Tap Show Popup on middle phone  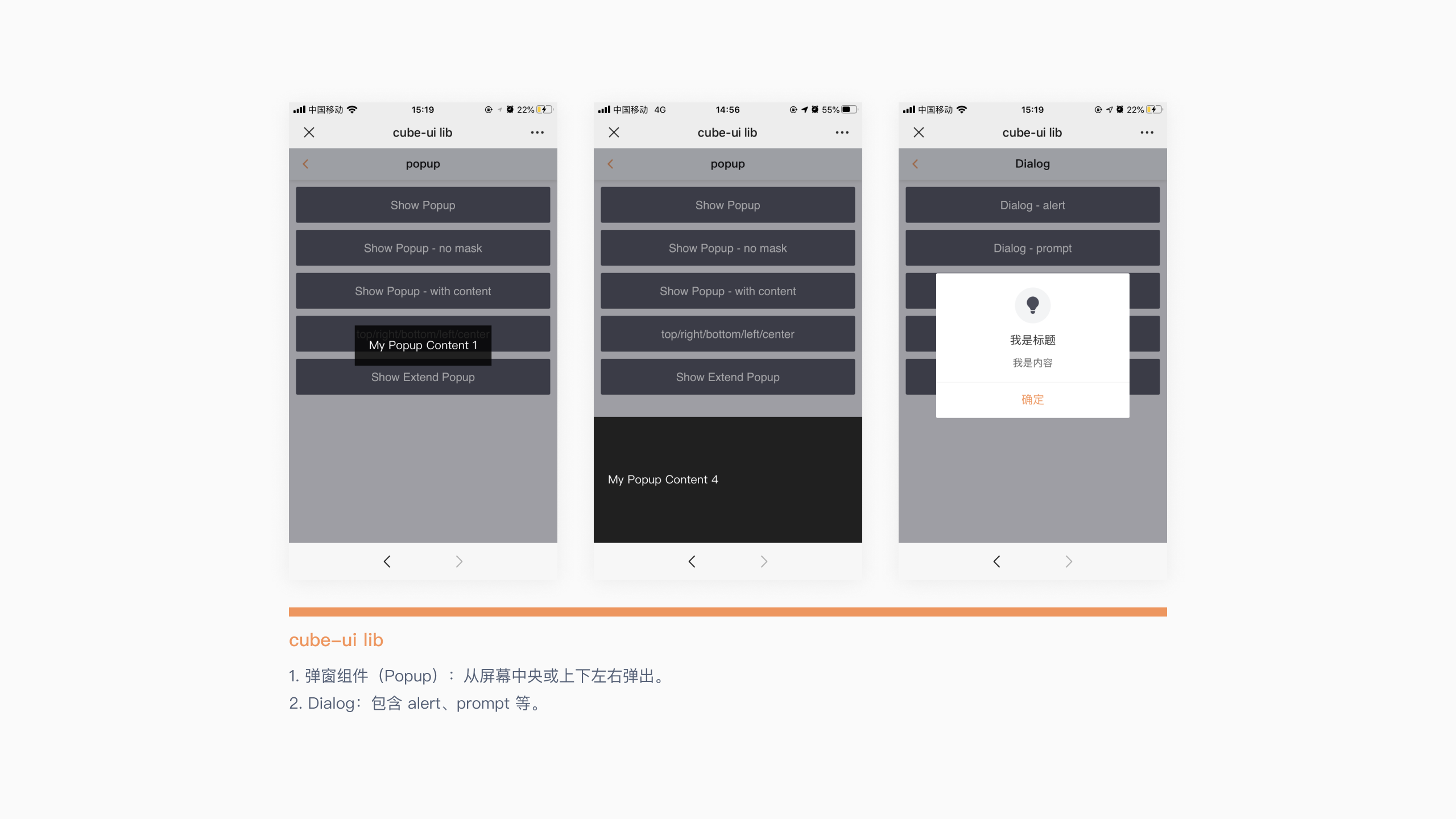(x=727, y=205)
